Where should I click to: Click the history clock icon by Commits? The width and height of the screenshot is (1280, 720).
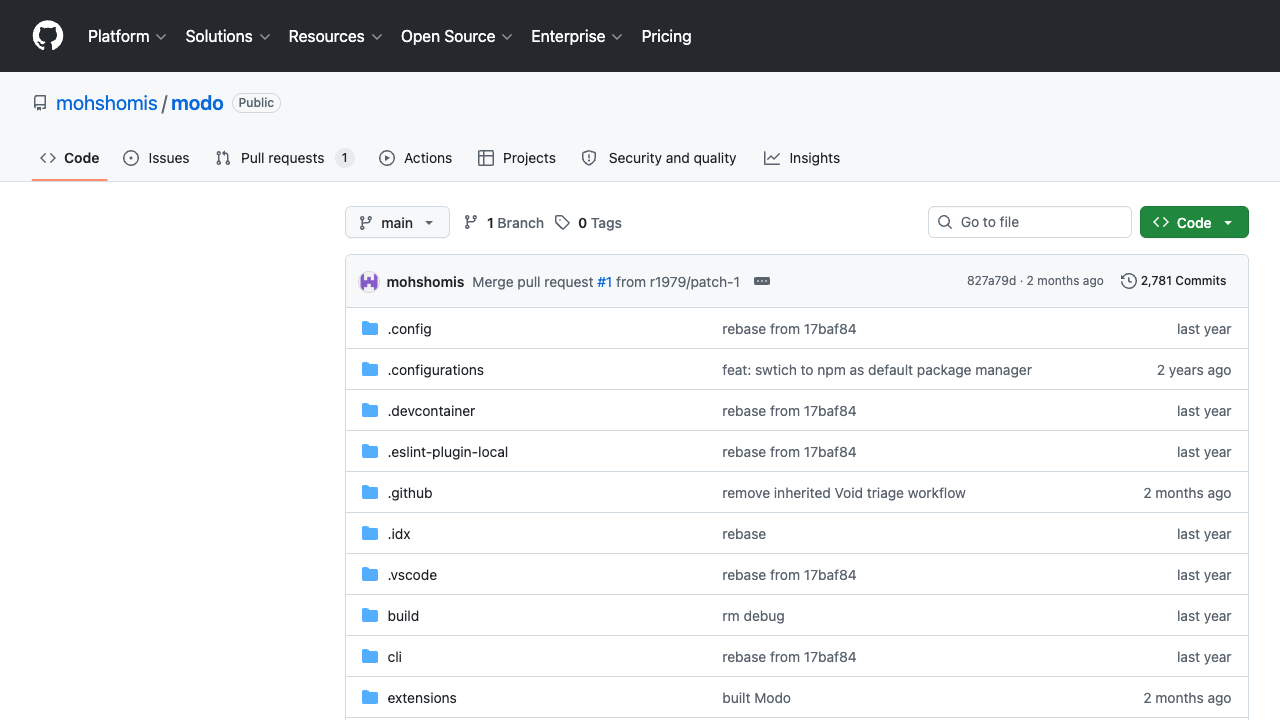(x=1129, y=281)
